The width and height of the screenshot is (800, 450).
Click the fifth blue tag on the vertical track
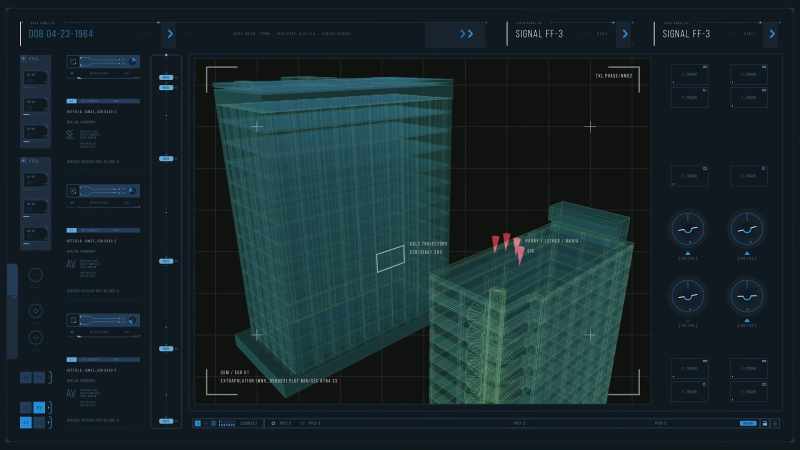pyautogui.click(x=166, y=349)
